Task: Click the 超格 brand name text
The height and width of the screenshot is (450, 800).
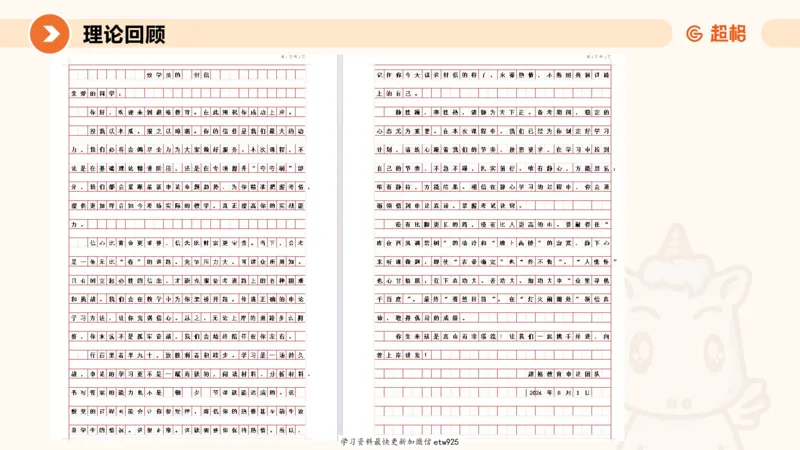Action: 728,34
